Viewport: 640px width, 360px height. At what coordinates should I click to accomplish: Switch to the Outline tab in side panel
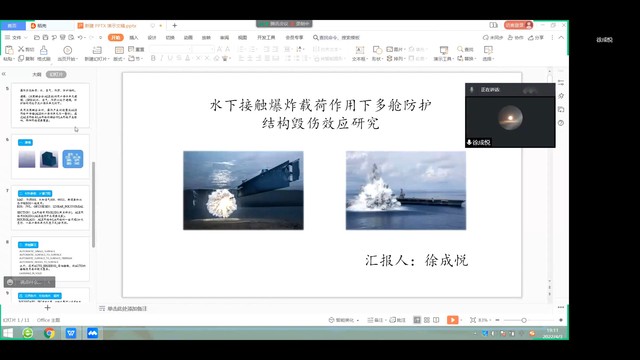tap(37, 74)
